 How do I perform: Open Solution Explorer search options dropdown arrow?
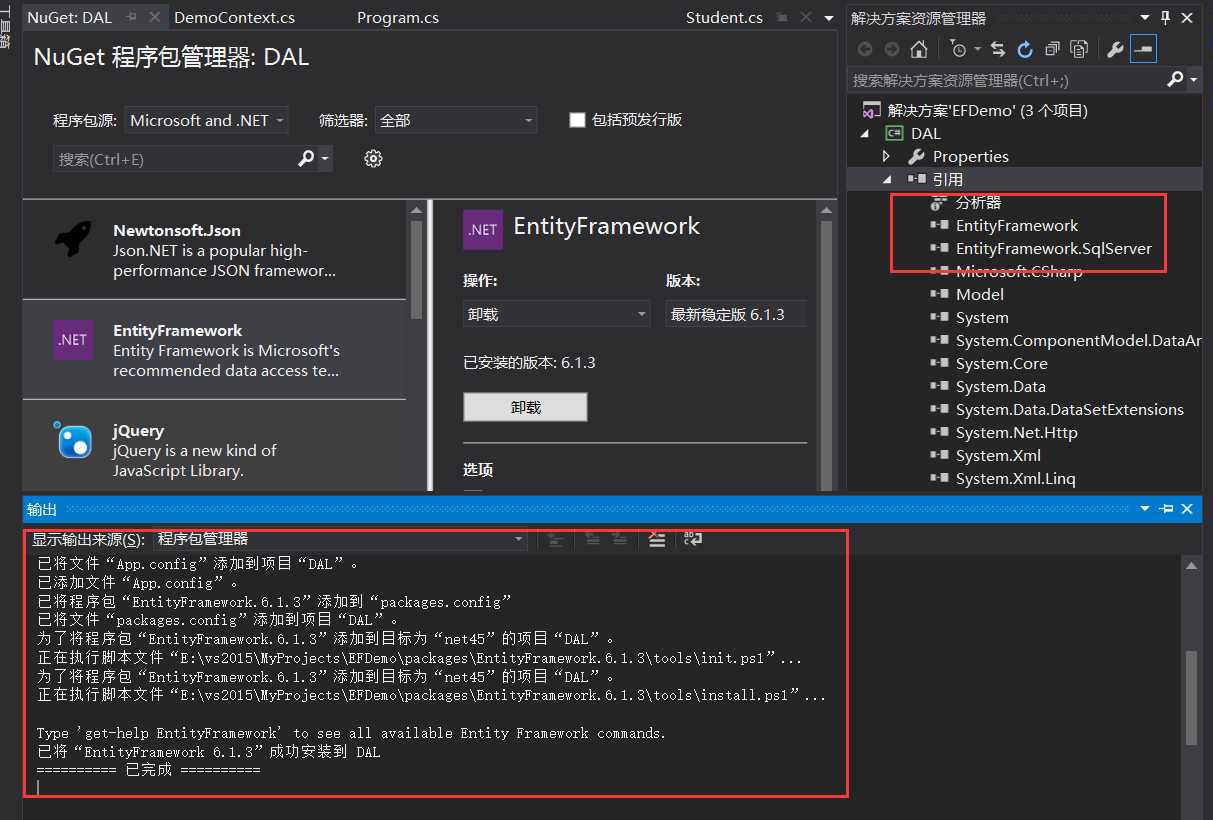click(x=1195, y=80)
